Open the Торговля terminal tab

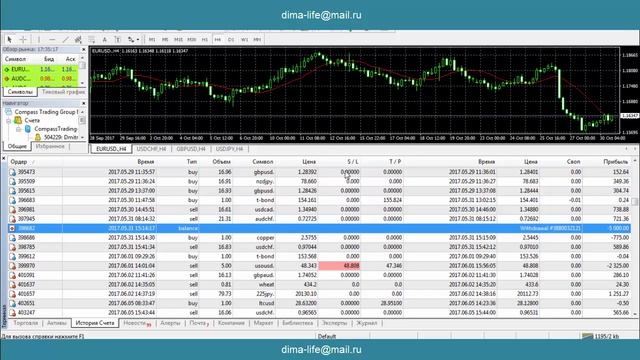point(25,323)
